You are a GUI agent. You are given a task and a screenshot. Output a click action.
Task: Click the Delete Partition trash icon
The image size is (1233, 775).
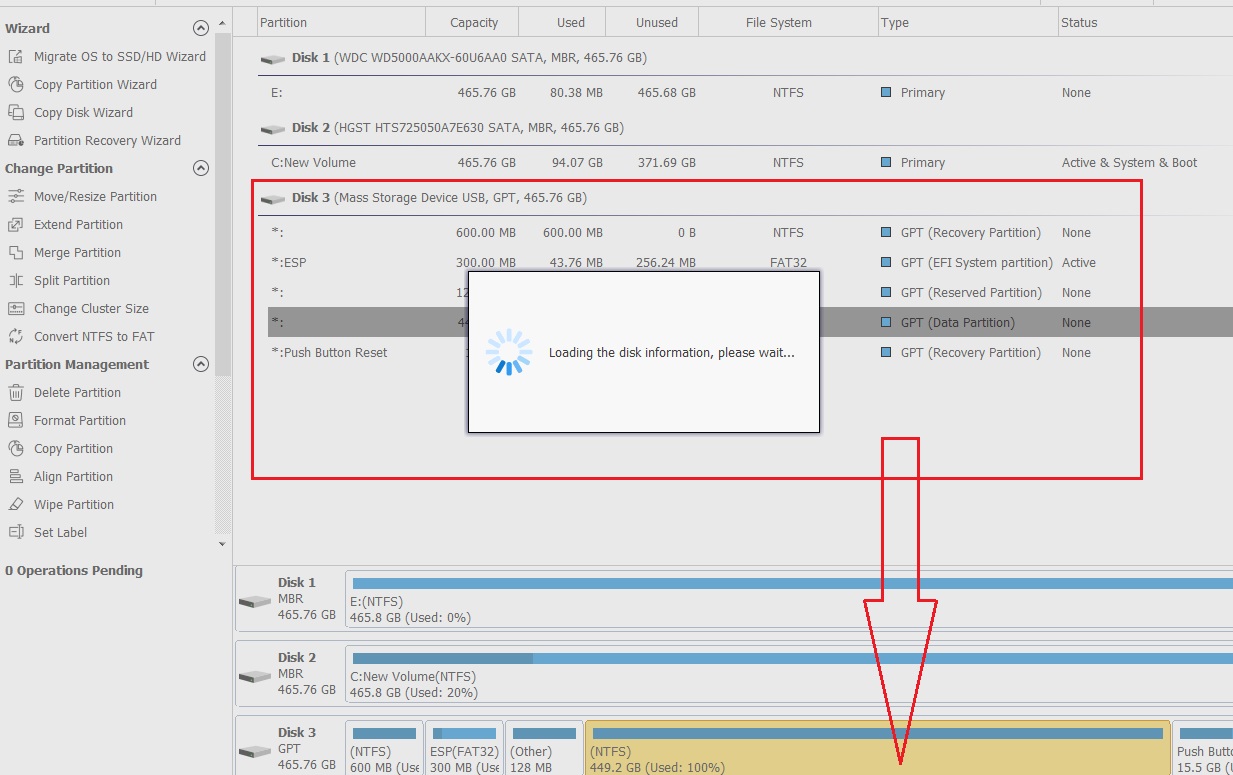pyautogui.click(x=15, y=393)
